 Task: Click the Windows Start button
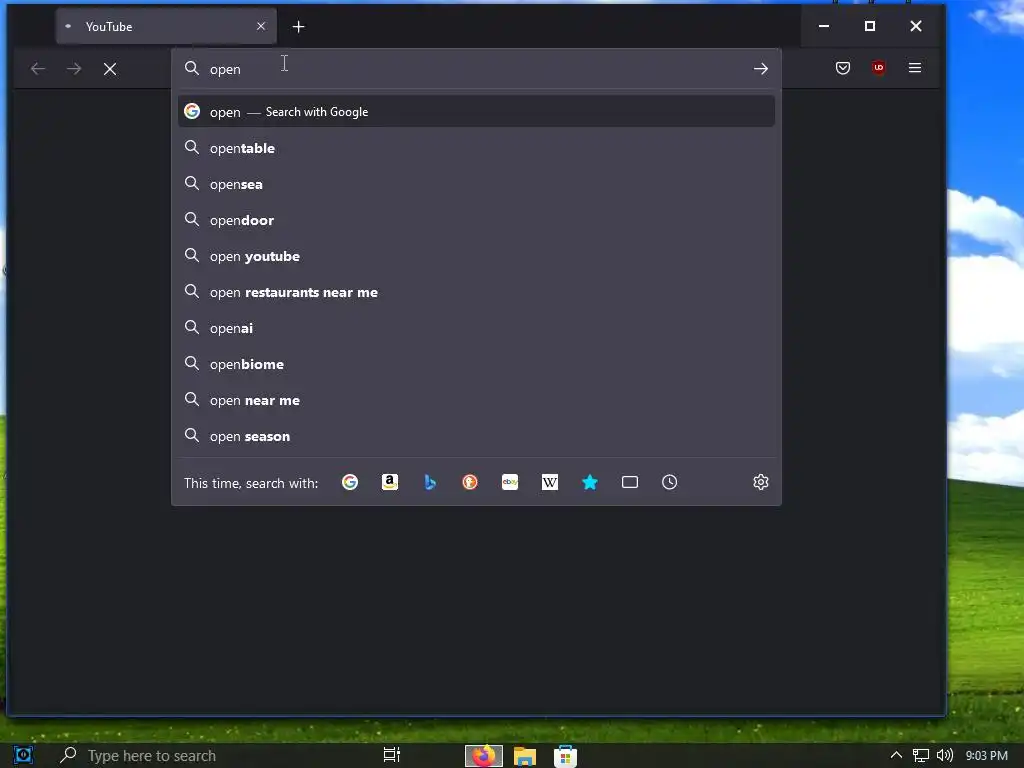click(x=23, y=756)
